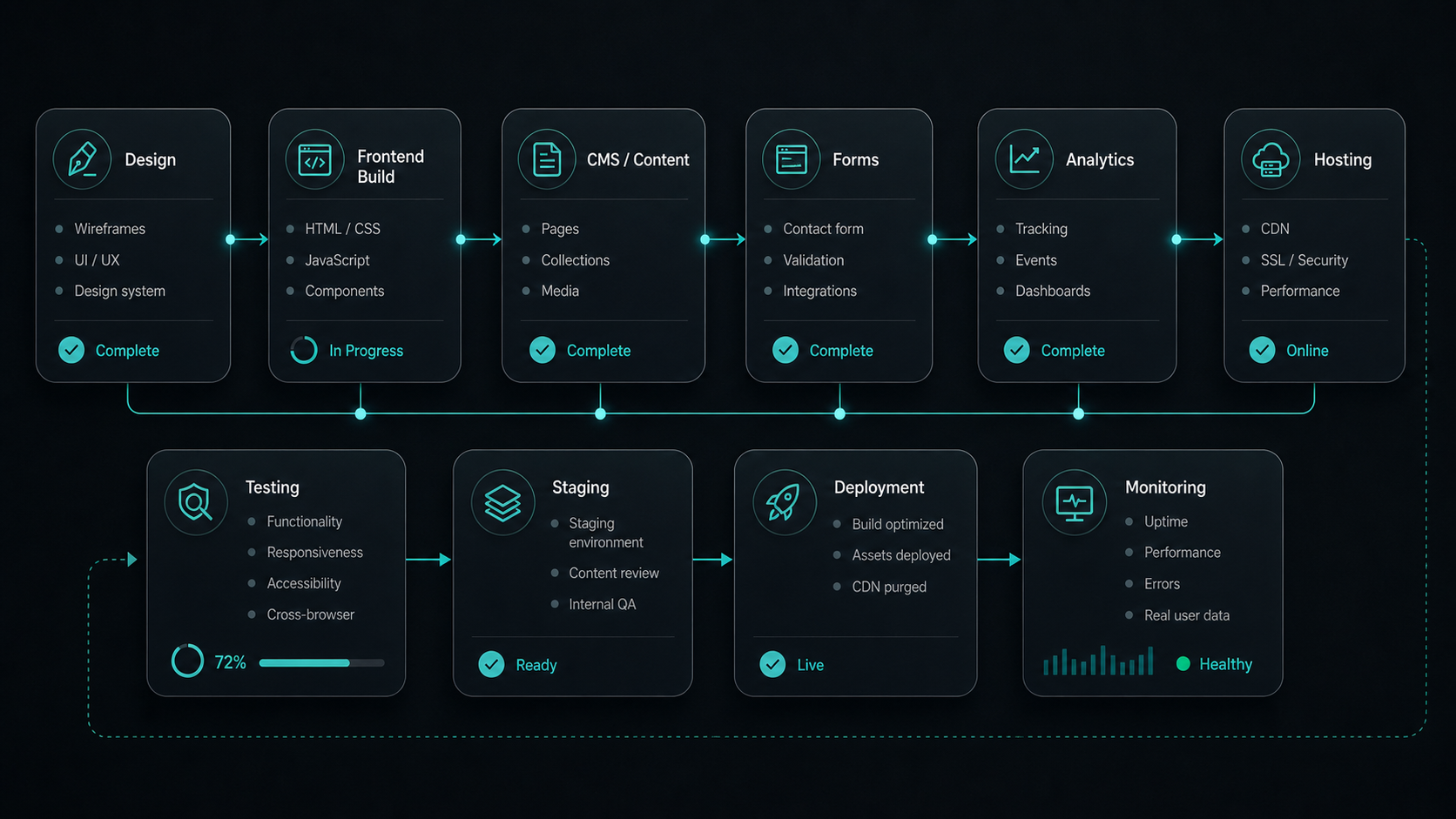Click the Design pen nib icon
Viewport: 1456px width, 819px height.
pos(82,159)
